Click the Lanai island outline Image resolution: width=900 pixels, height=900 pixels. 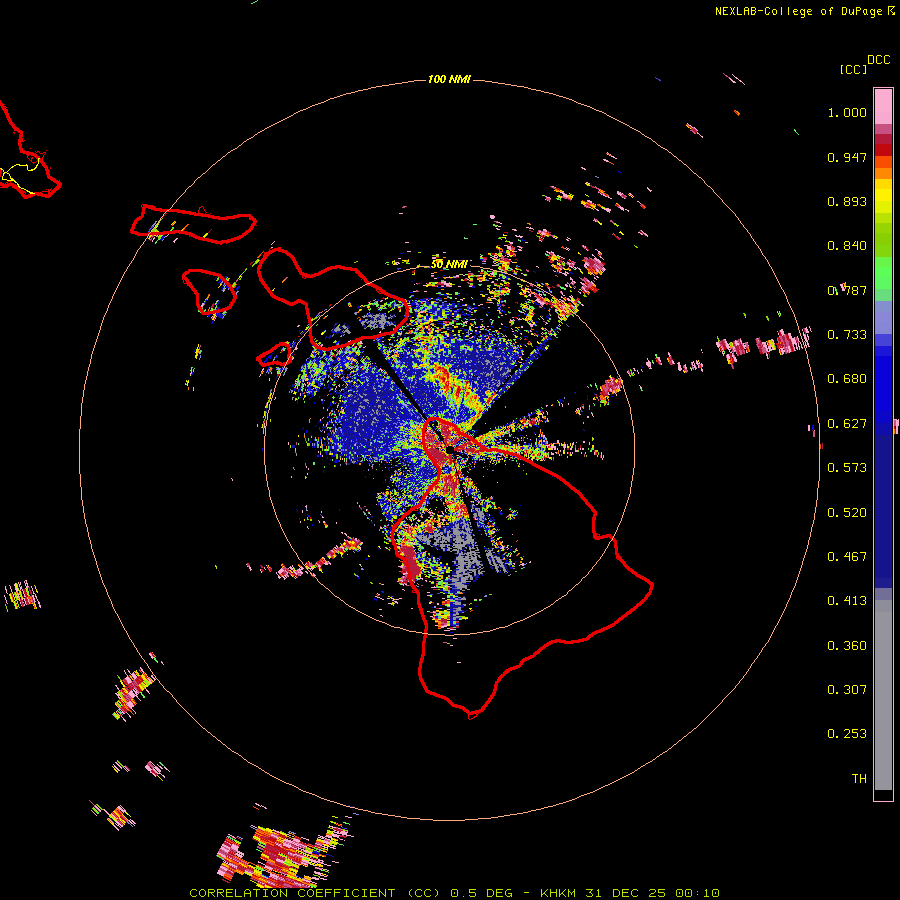coord(209,292)
